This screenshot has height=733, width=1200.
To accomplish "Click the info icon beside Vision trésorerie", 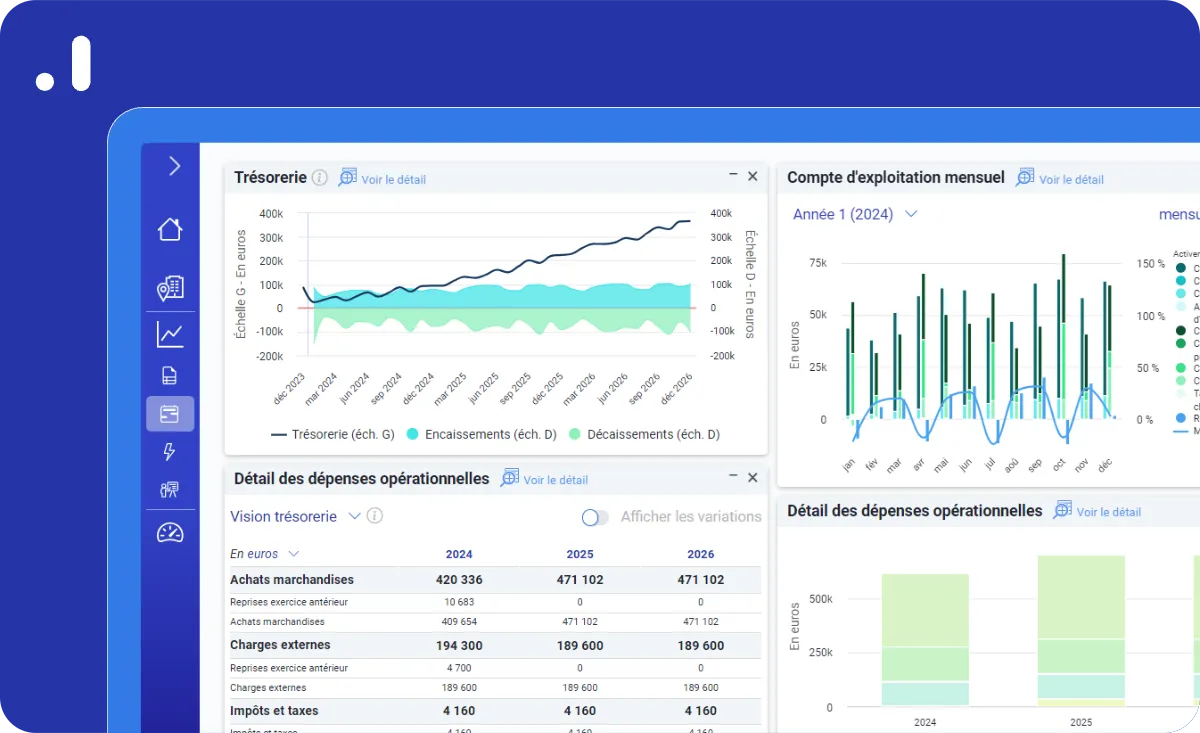I will click(375, 516).
